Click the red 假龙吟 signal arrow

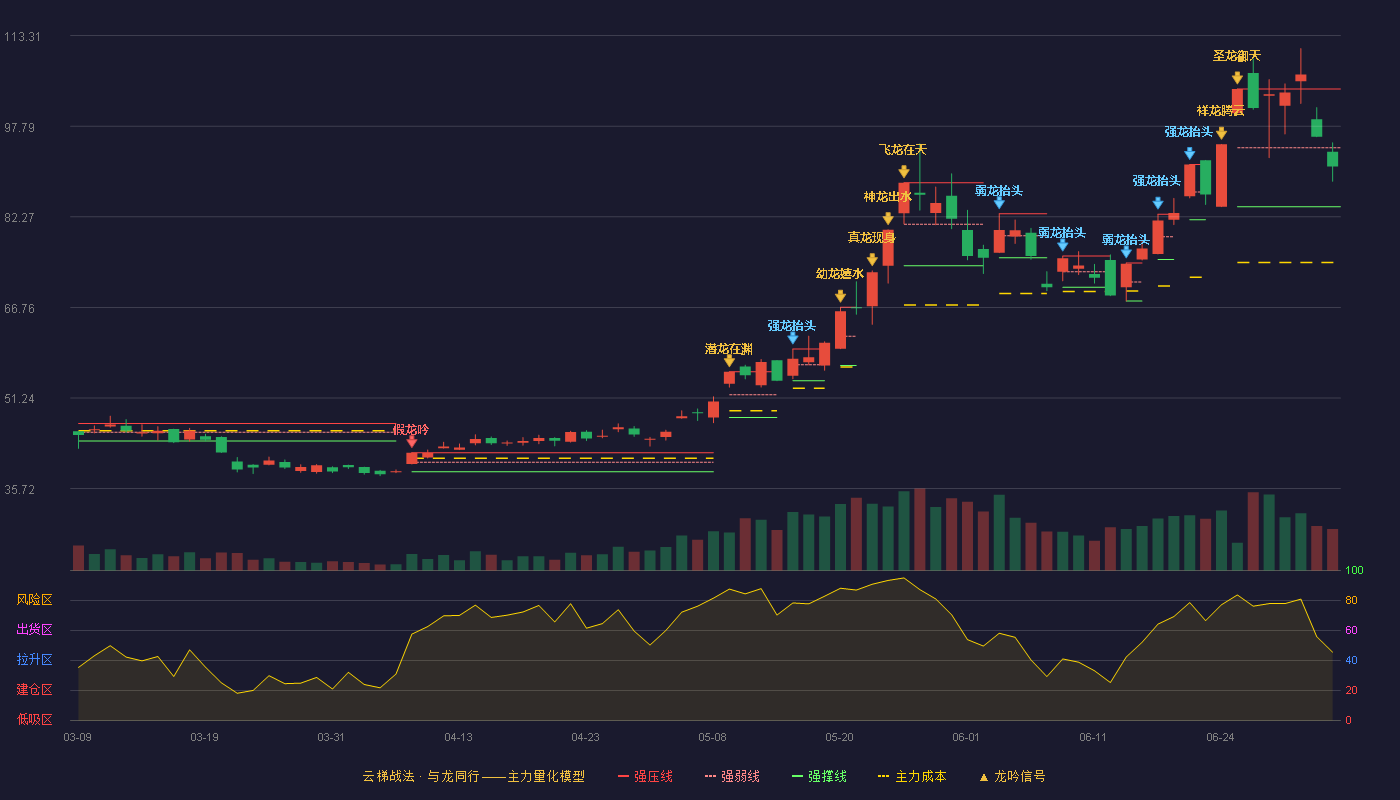412,441
